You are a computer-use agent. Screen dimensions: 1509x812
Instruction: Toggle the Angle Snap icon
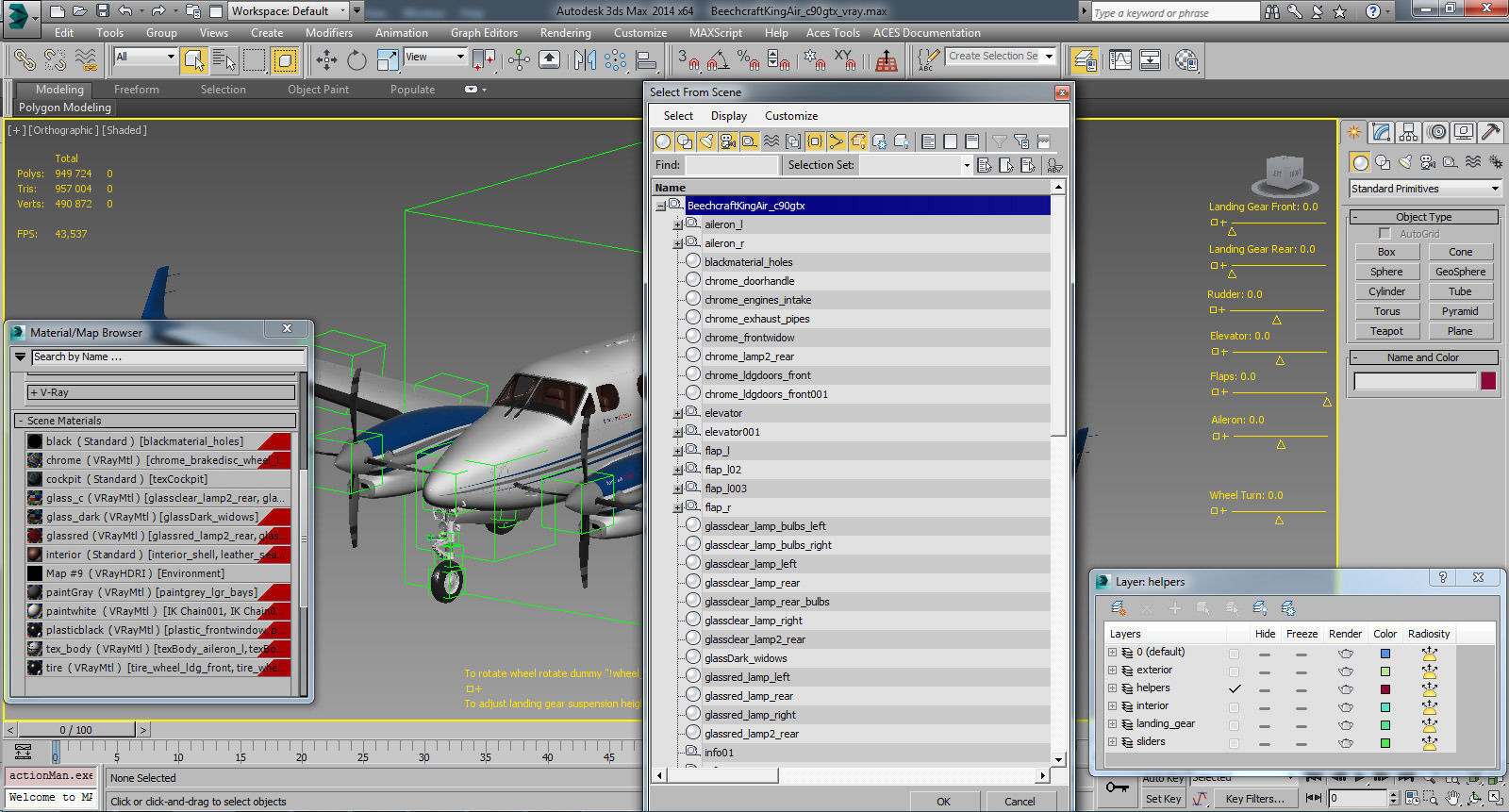pyautogui.click(x=718, y=60)
